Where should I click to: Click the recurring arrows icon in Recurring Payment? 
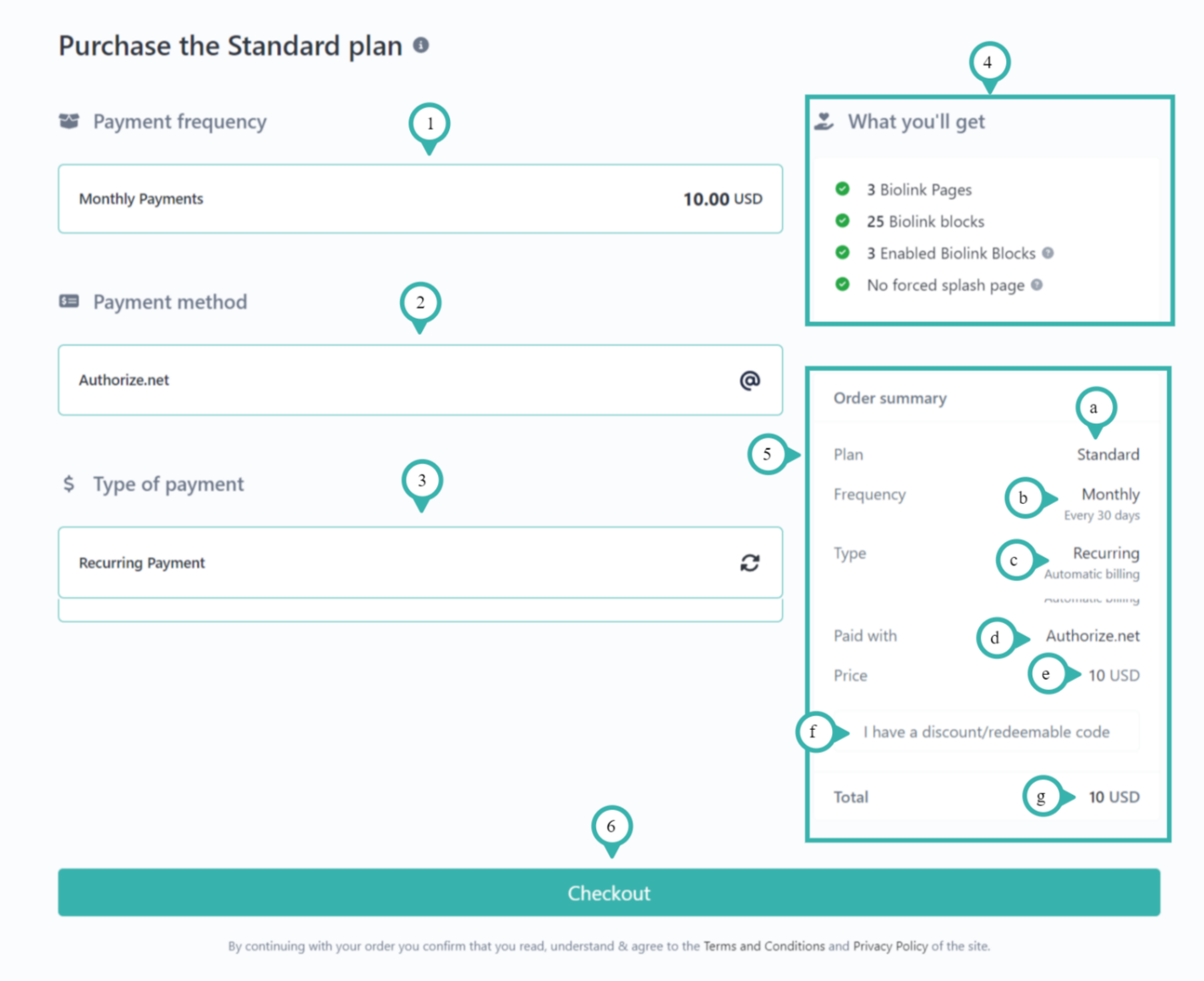tap(751, 562)
